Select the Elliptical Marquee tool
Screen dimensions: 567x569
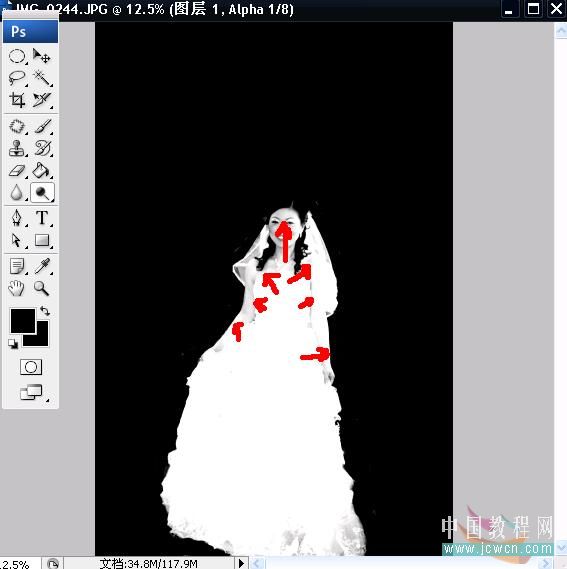point(17,56)
